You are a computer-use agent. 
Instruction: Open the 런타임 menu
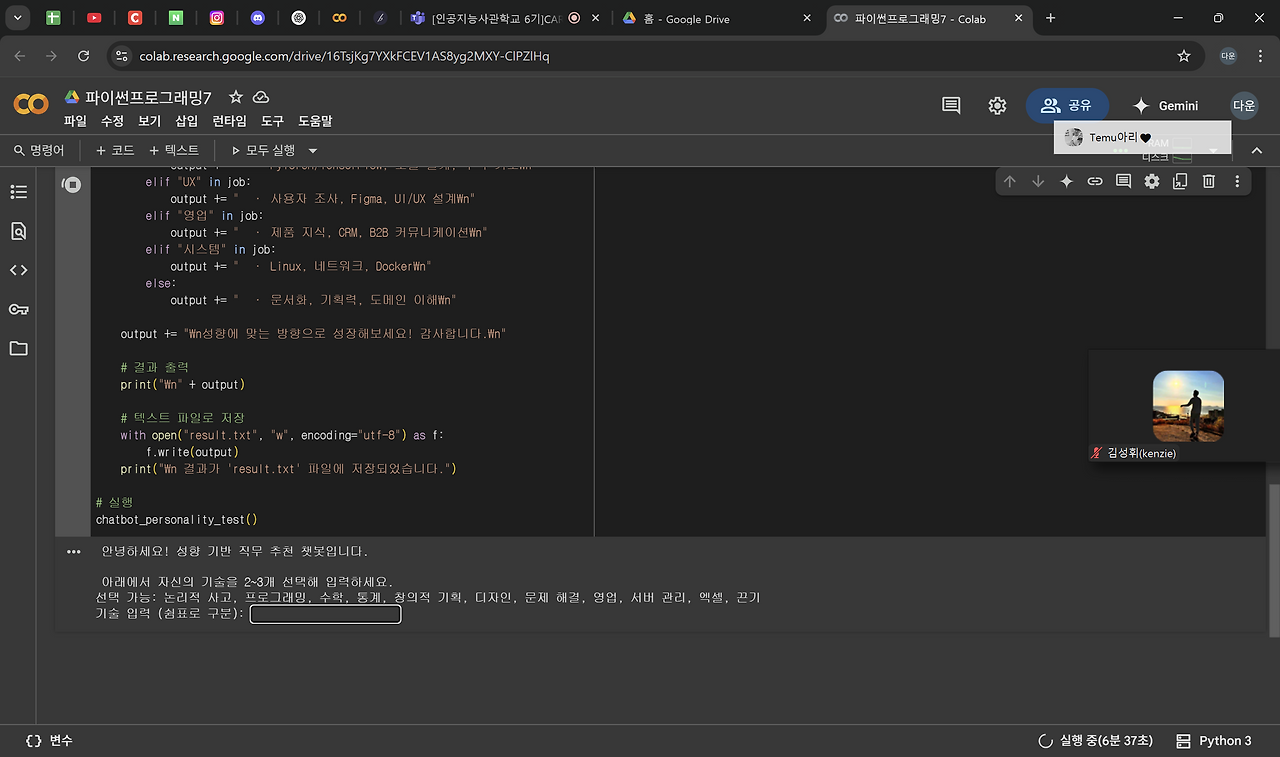click(x=228, y=121)
